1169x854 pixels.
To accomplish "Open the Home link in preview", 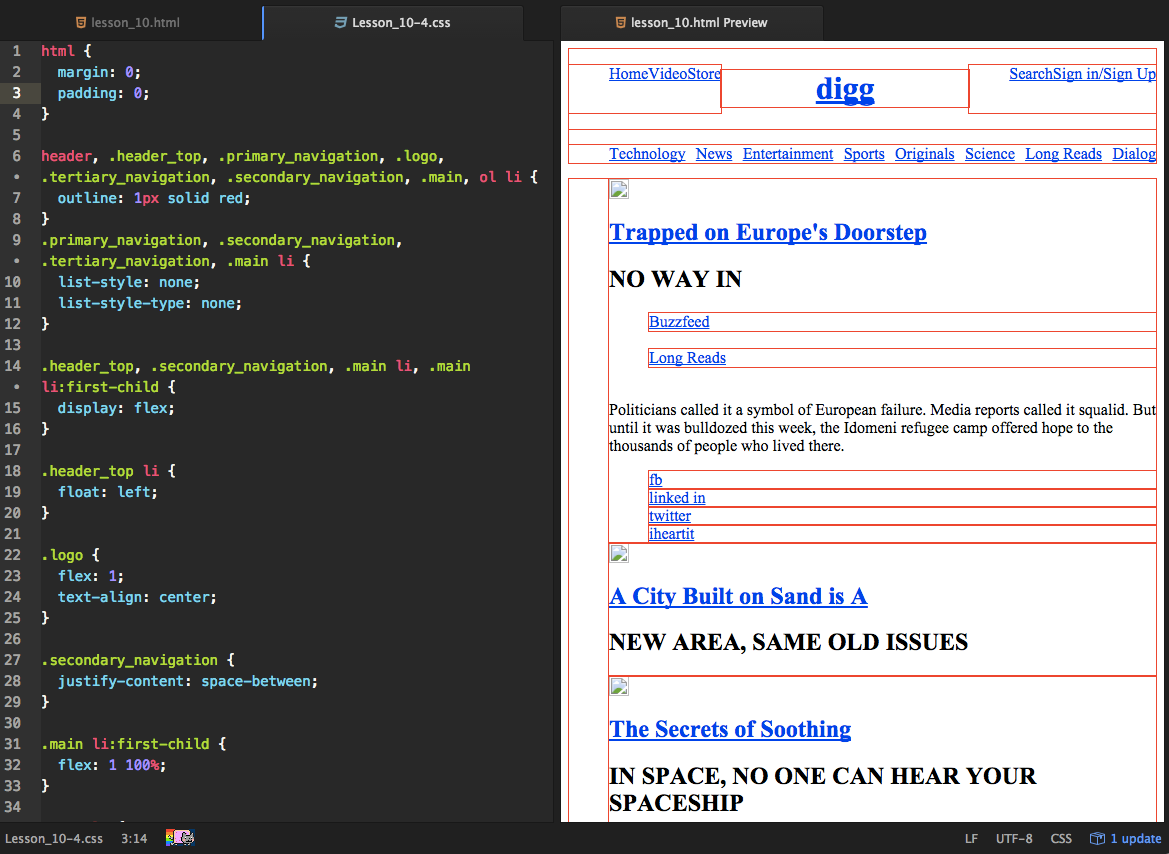I will [628, 74].
